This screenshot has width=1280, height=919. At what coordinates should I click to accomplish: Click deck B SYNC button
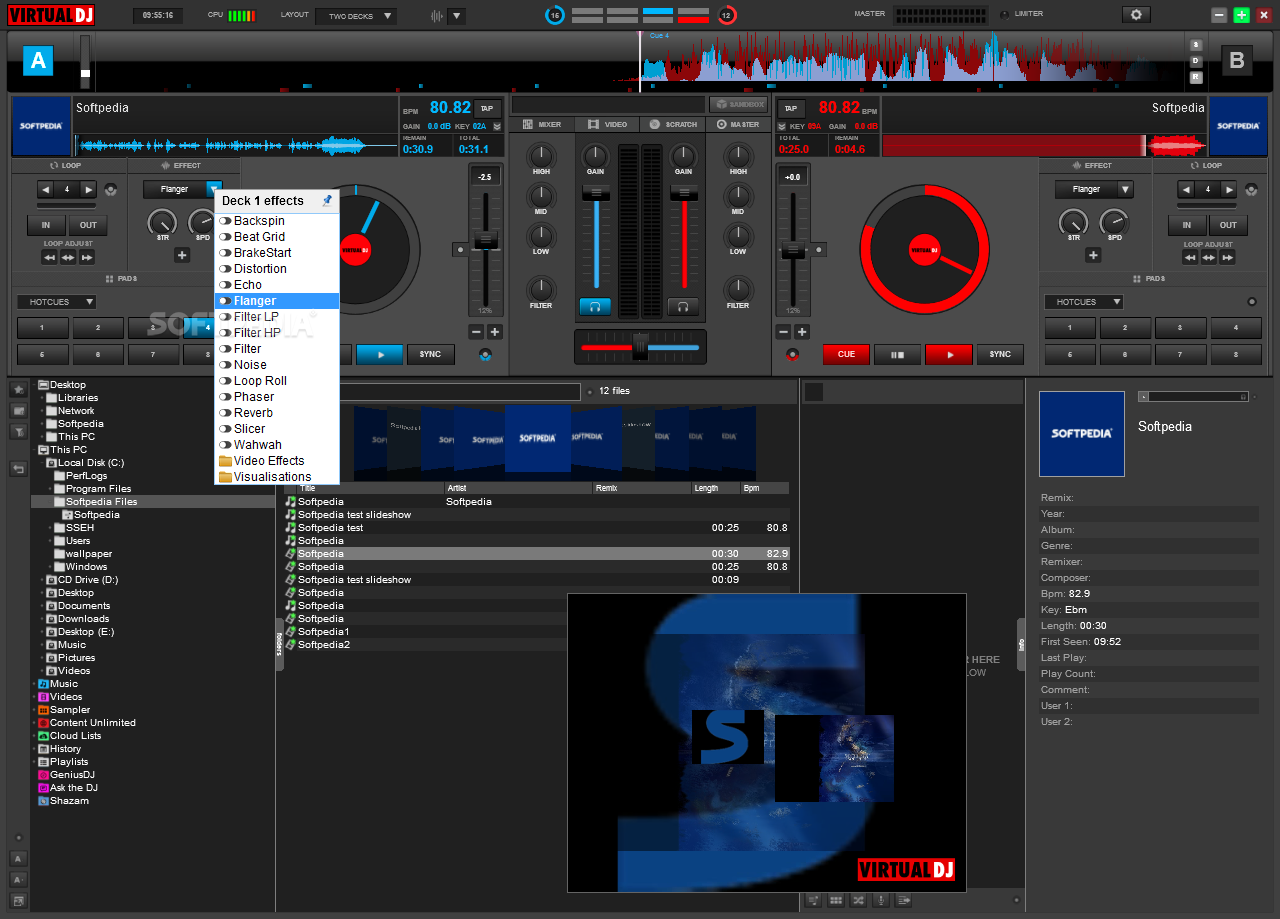point(1000,354)
